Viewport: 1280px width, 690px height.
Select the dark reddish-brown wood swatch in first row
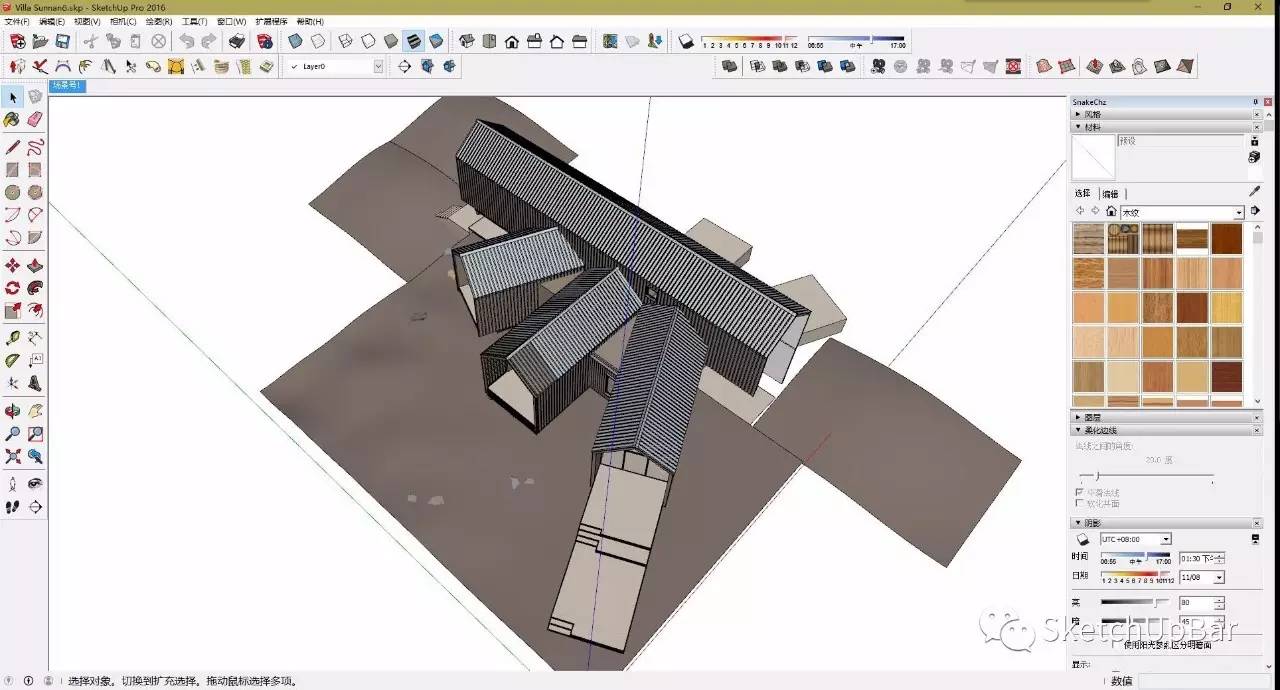click(1226, 239)
